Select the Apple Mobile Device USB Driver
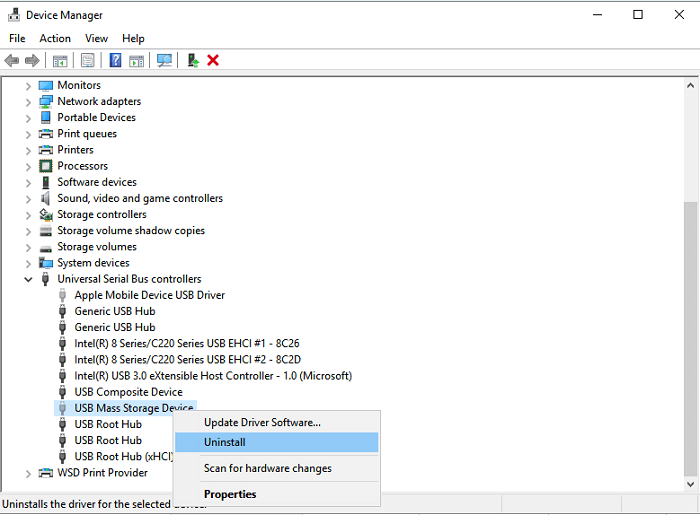 pyautogui.click(x=149, y=295)
